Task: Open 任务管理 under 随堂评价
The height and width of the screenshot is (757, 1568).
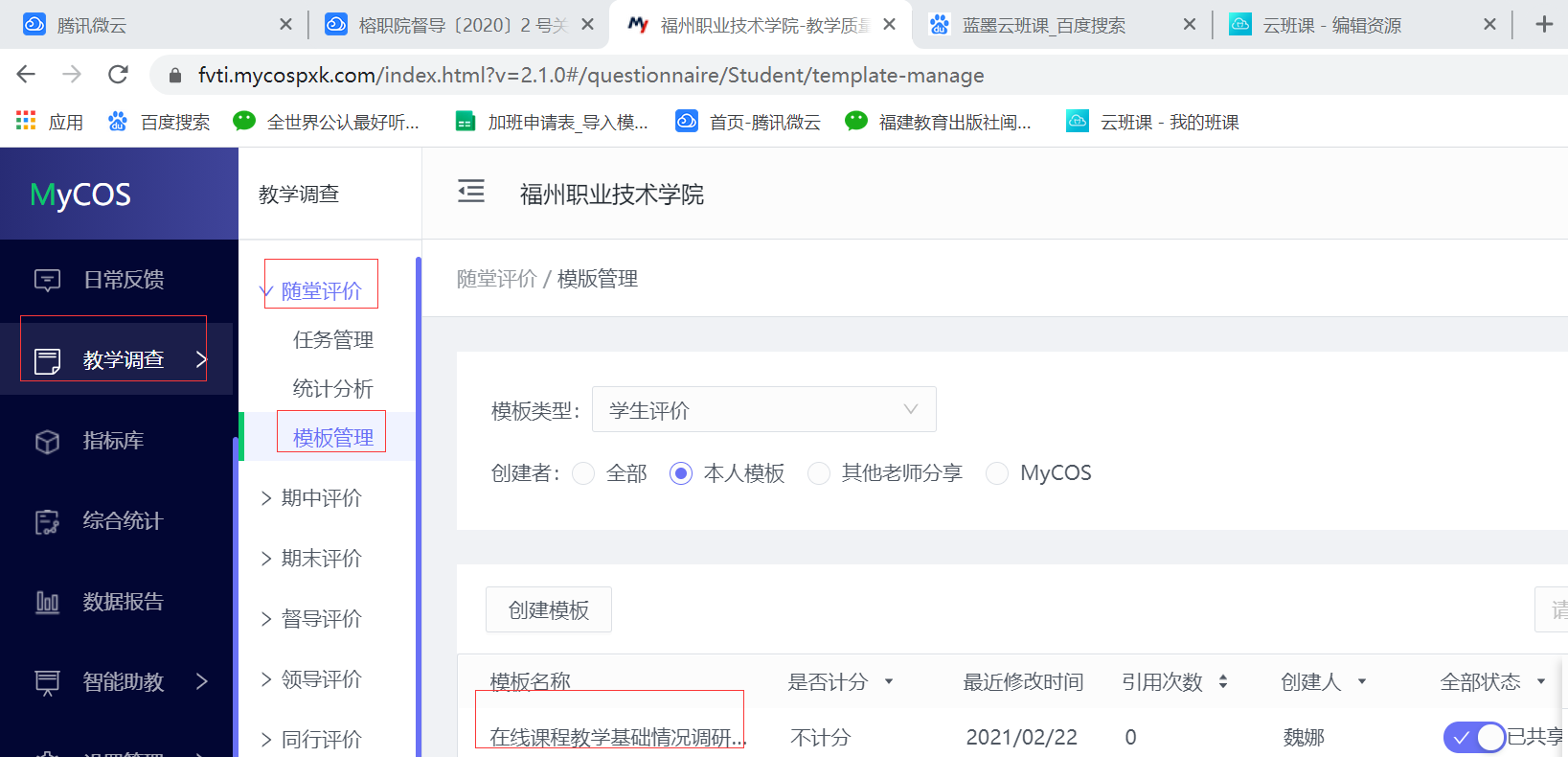Action: click(x=332, y=340)
